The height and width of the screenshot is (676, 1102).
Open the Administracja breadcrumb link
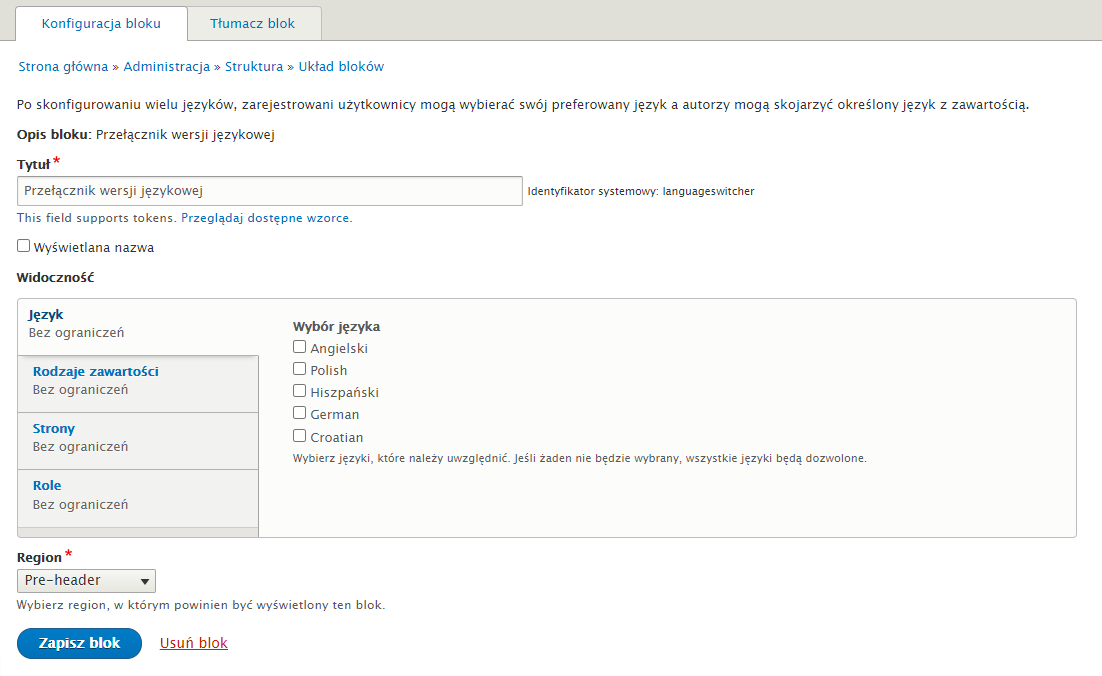[x=167, y=67]
